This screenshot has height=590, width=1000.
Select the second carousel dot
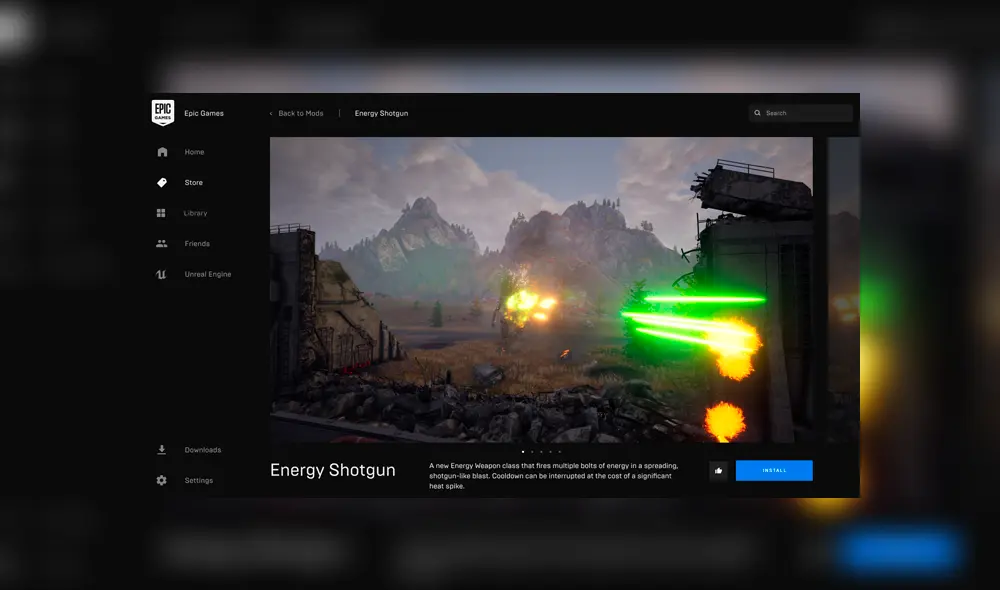(x=533, y=452)
